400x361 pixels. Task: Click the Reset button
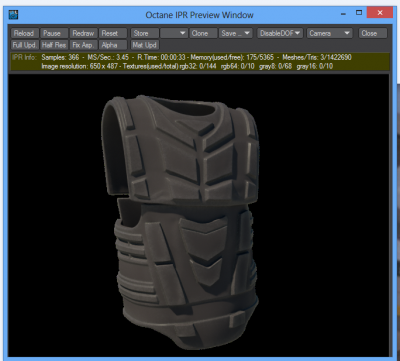[x=113, y=33]
